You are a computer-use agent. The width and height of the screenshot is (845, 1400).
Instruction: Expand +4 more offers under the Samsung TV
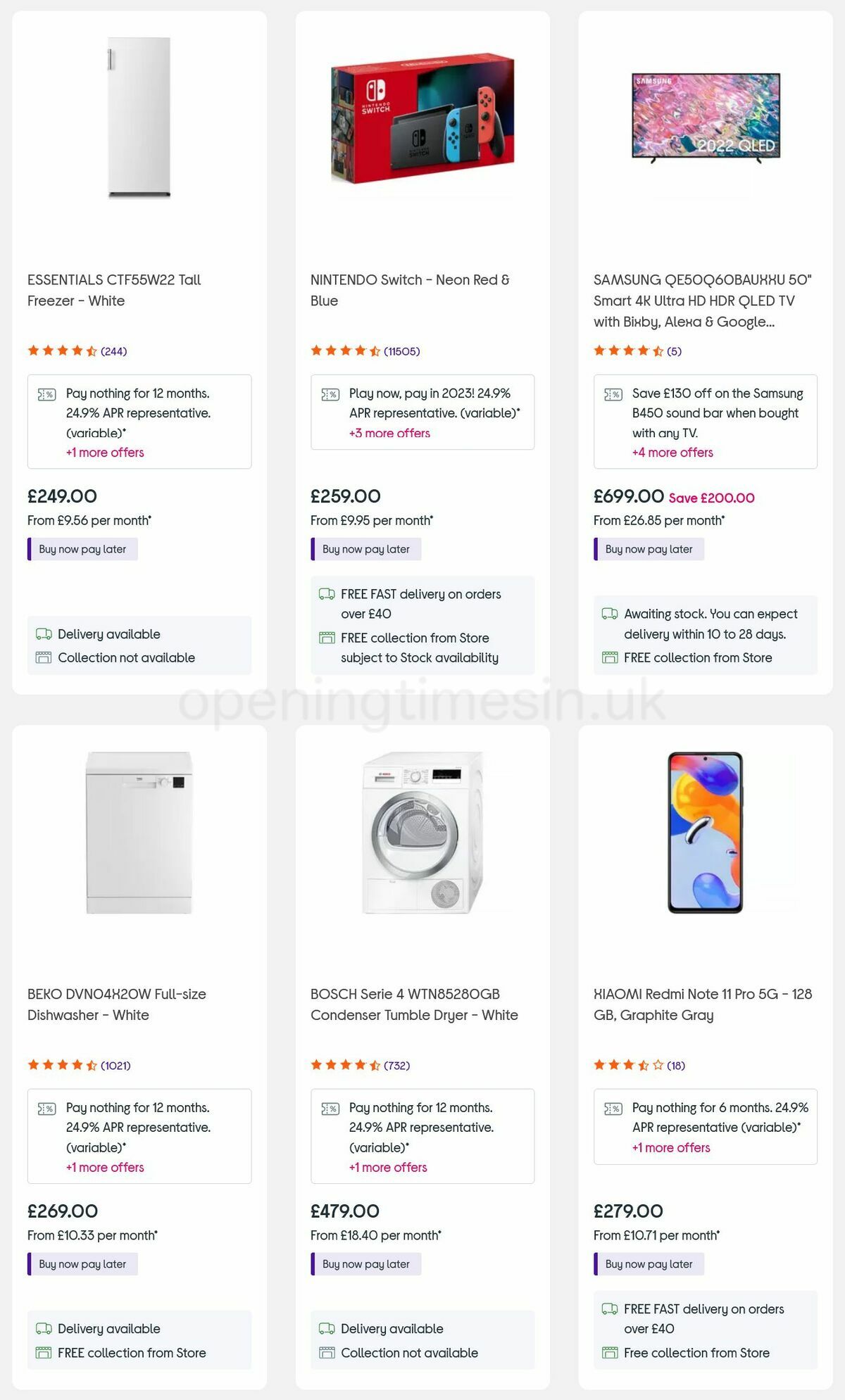pos(672,453)
